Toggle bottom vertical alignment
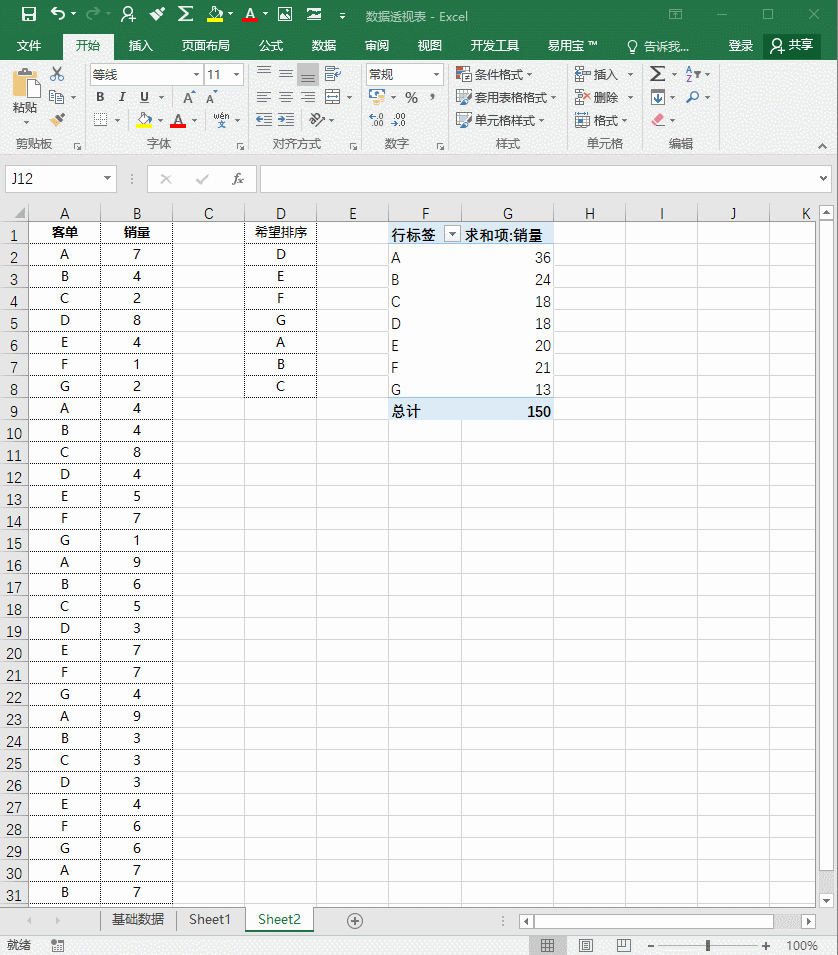Screen dimensions: 838x955 [x=308, y=74]
